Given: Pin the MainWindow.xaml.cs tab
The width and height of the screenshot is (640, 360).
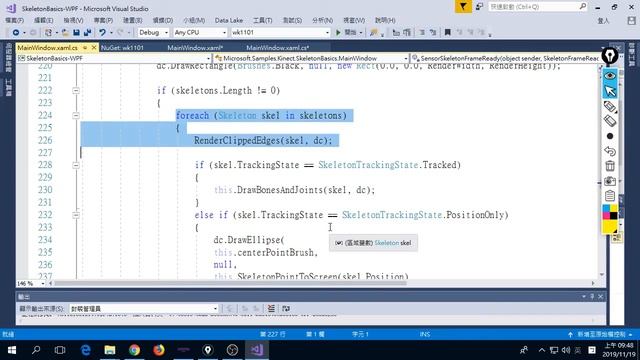Looking at the screenshot, I should pos(85,48).
